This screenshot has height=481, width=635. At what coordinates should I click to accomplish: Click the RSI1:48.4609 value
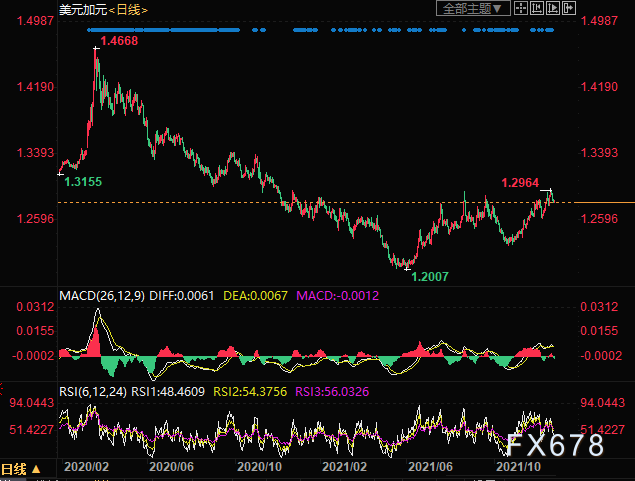[x=168, y=392]
